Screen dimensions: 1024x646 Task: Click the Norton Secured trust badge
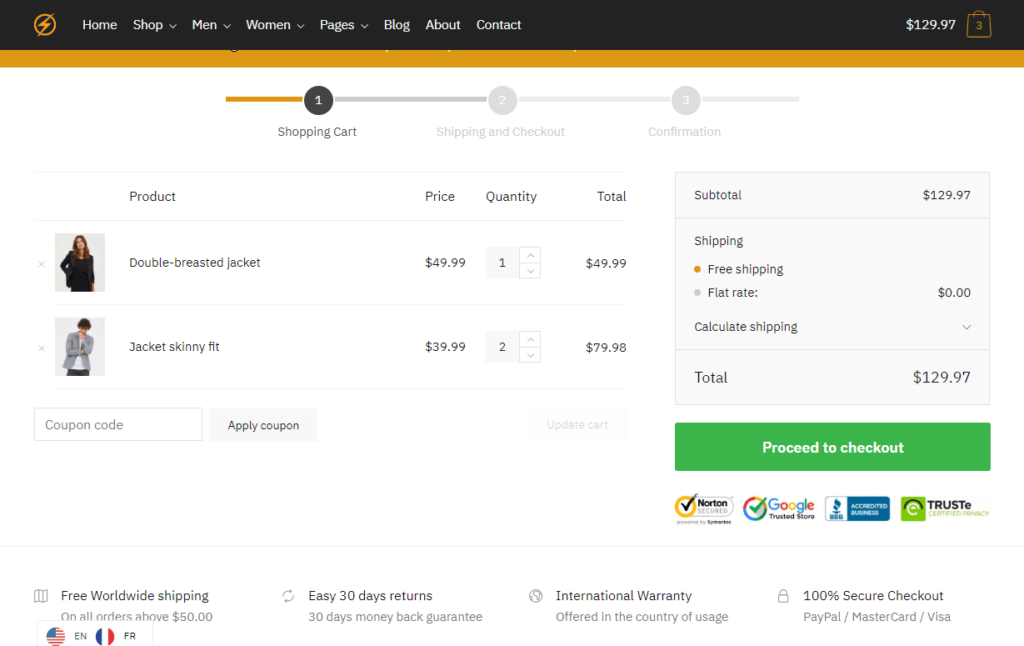pos(704,508)
